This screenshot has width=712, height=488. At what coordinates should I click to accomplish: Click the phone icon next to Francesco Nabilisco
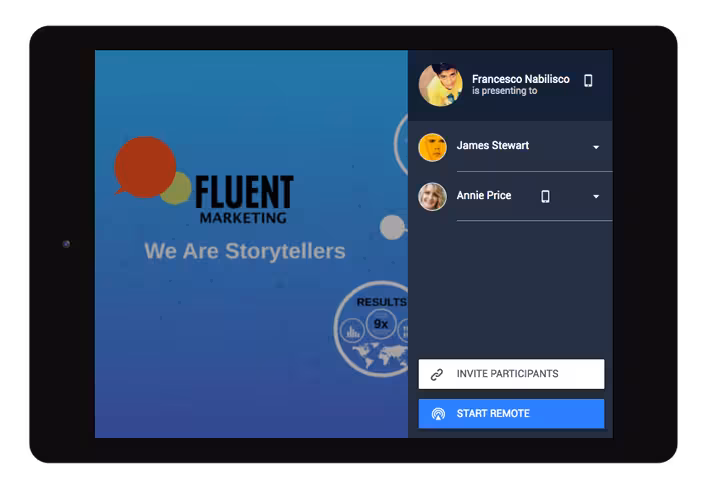[x=588, y=81]
